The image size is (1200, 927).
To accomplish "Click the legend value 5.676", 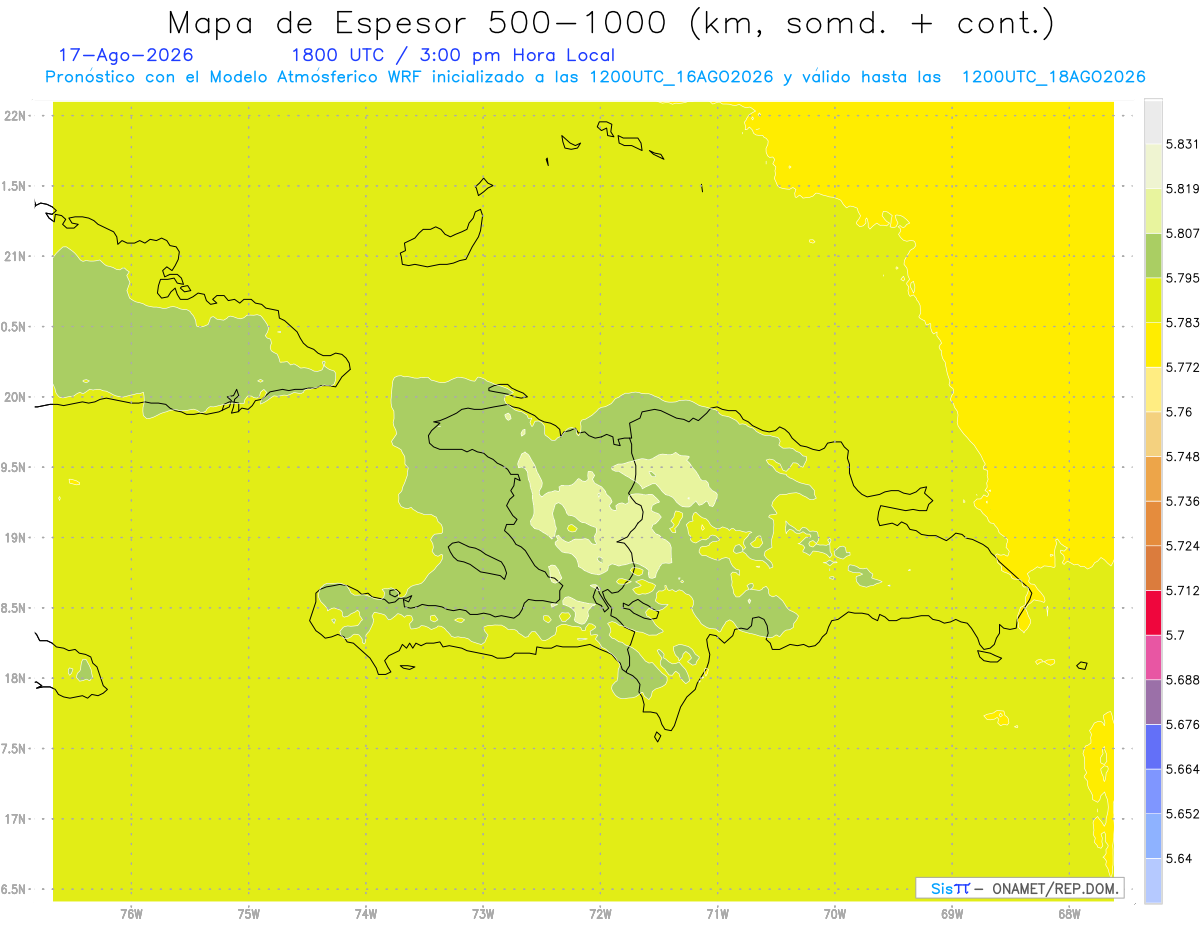I will coord(1182,724).
